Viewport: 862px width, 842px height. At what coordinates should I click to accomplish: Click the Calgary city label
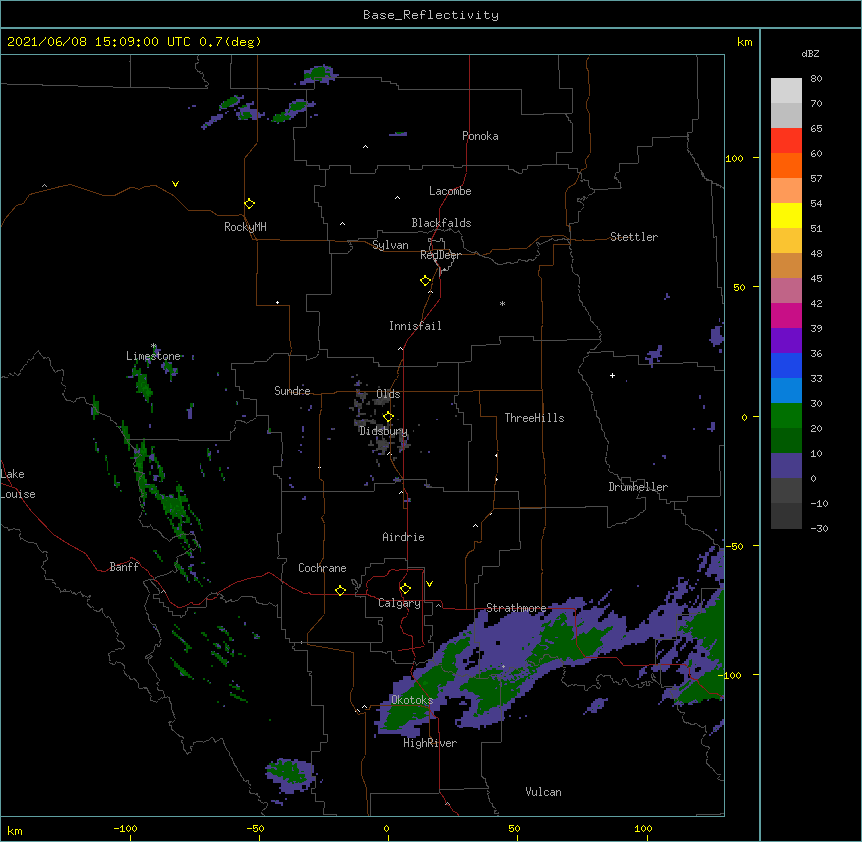[x=399, y=603]
